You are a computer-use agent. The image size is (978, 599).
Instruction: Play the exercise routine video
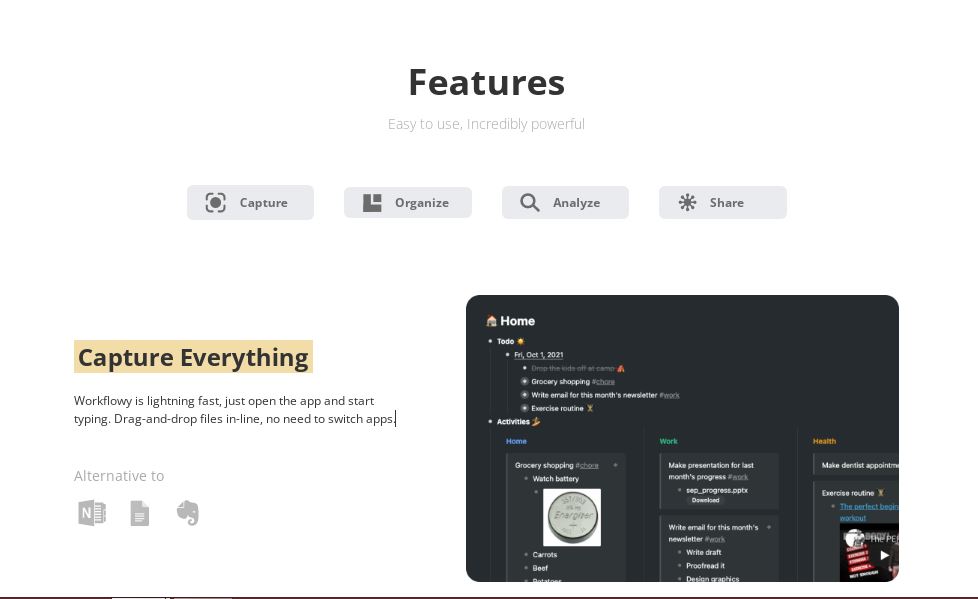click(x=884, y=555)
